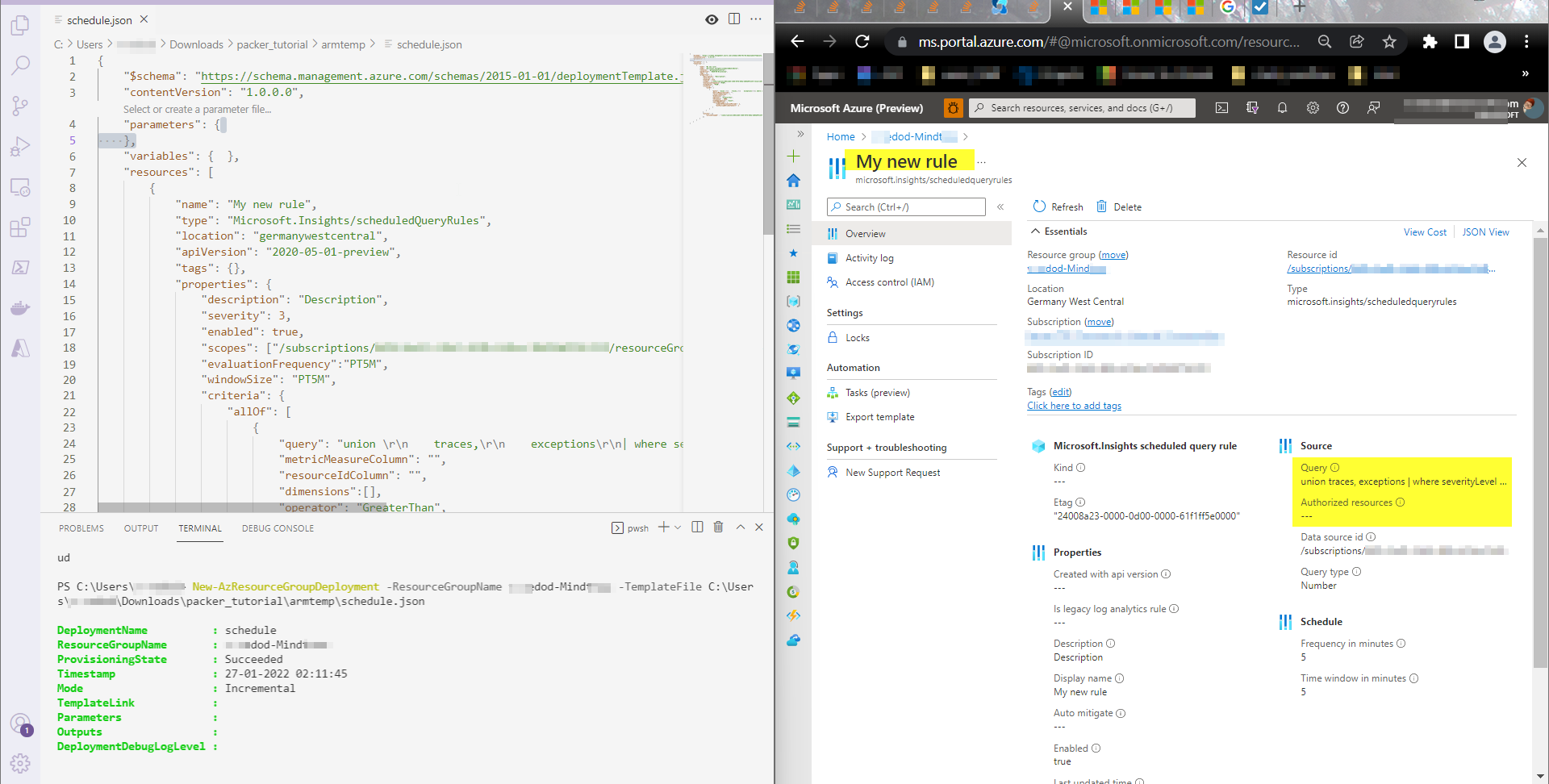Split the VS Code editor right

pyautogui.click(x=734, y=19)
